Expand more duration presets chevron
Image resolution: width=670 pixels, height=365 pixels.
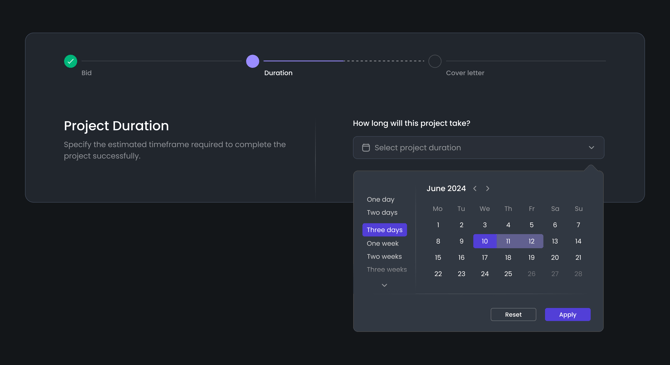point(384,285)
